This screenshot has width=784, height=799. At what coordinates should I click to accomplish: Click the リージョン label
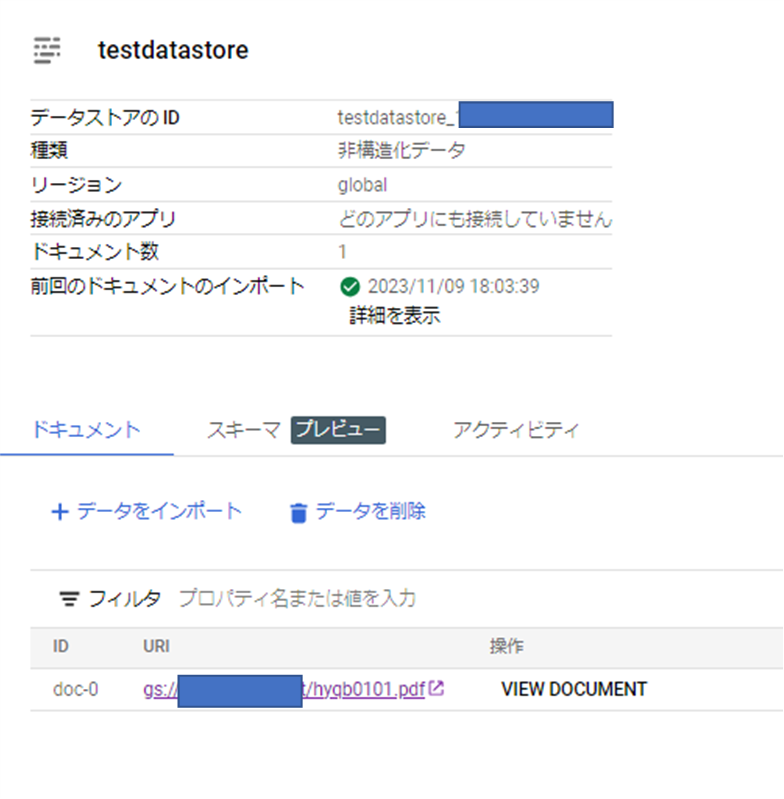(x=76, y=184)
